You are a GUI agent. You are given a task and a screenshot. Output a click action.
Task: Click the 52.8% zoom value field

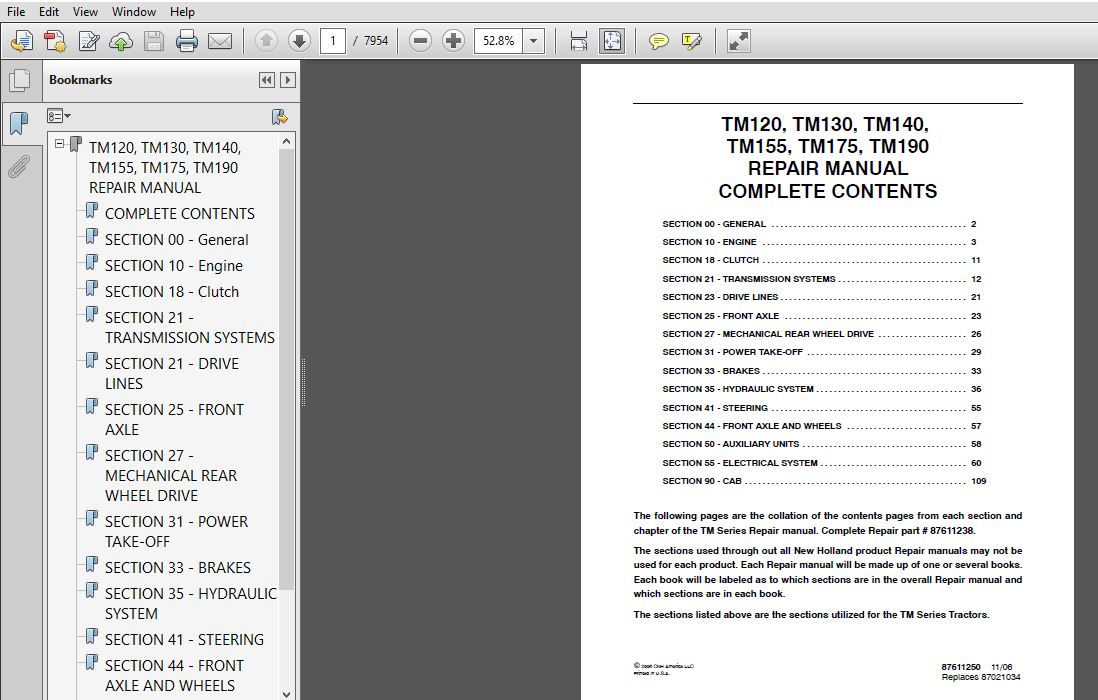tap(499, 41)
